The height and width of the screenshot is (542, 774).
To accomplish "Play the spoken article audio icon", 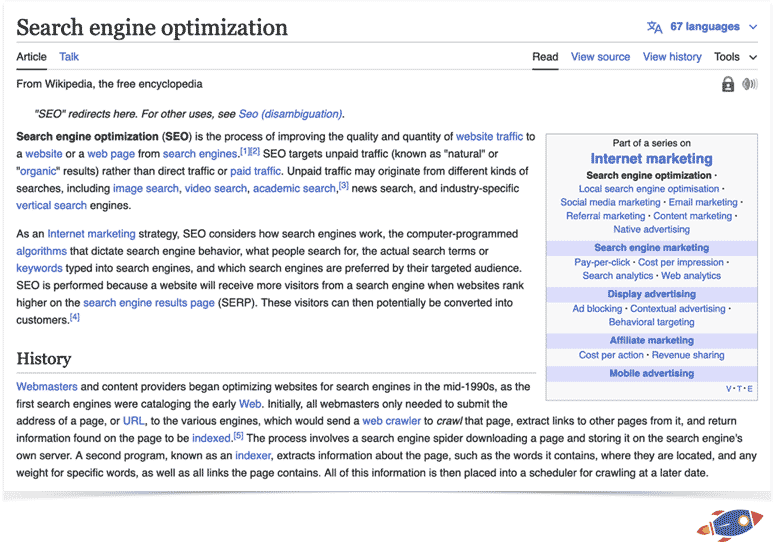I will click(749, 84).
